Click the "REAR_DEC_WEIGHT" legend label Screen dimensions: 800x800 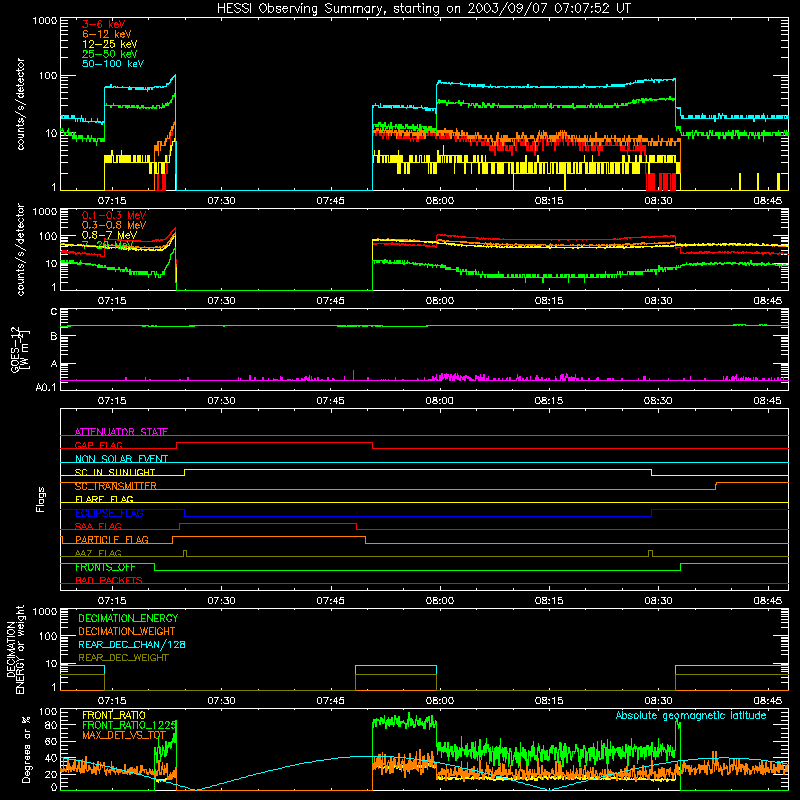tap(123, 658)
